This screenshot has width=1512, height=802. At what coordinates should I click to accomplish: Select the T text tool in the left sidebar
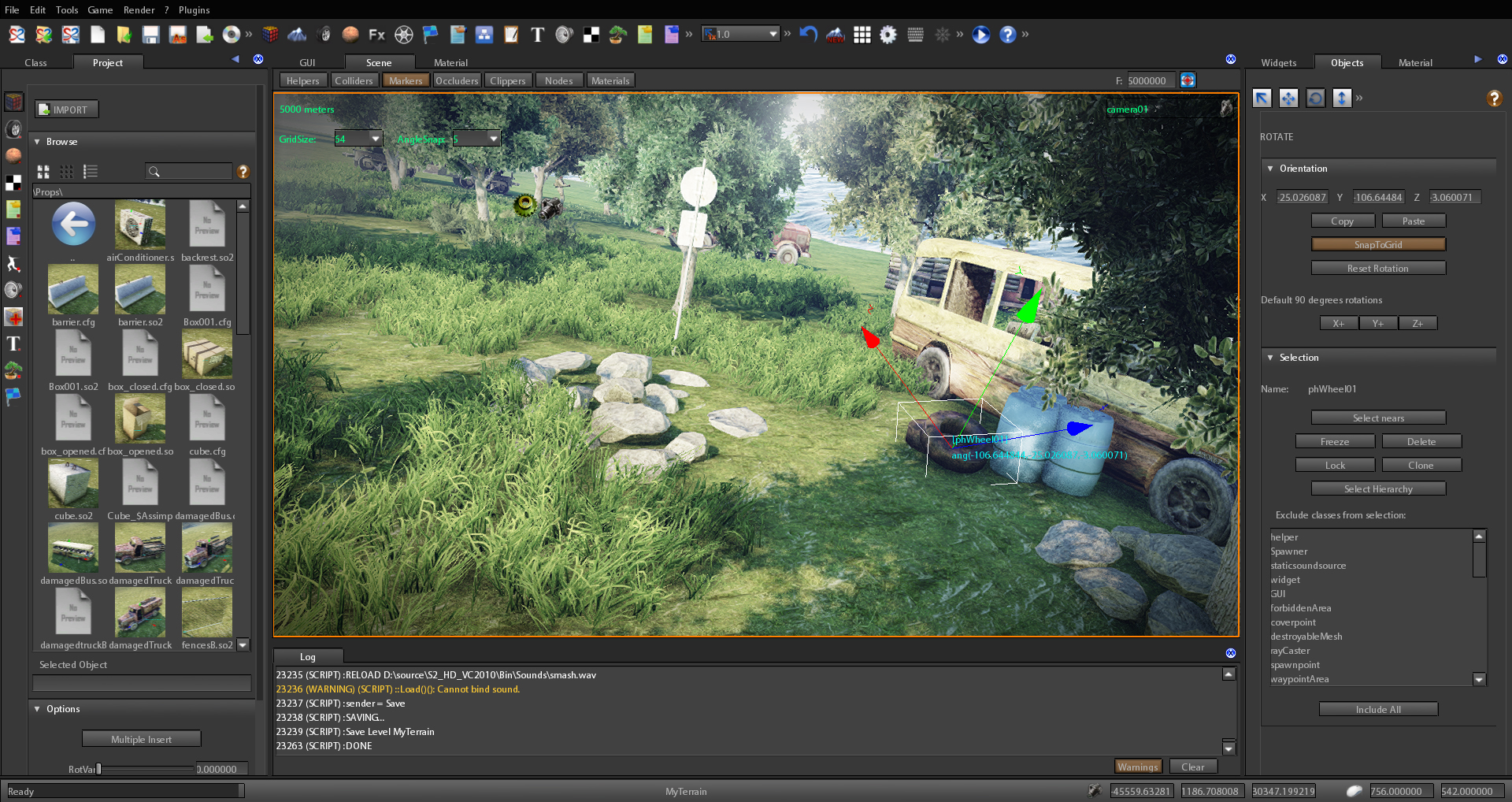pyautogui.click(x=13, y=344)
